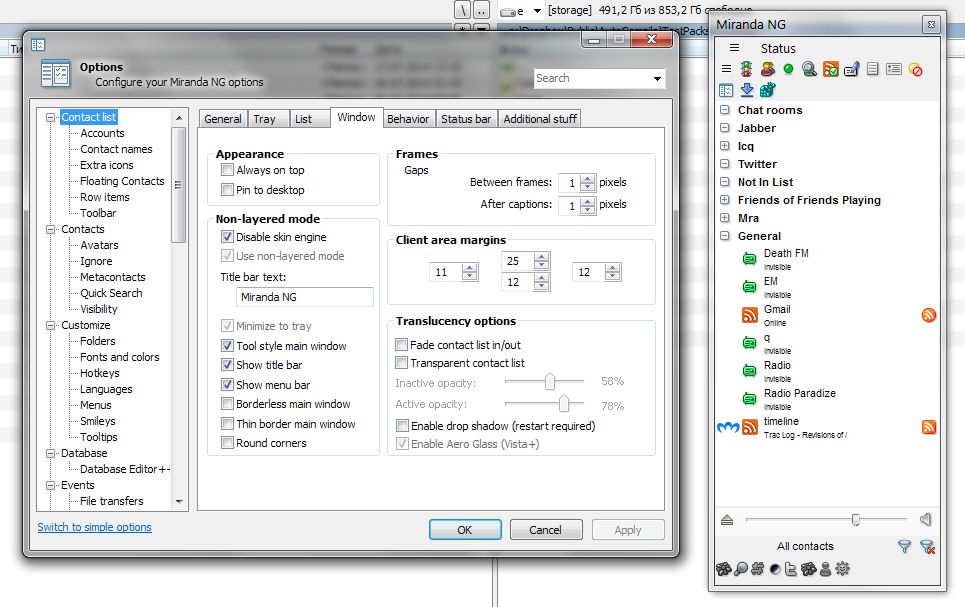This screenshot has width=965, height=607.
Task: Check Fade contact list in/out
Action: point(402,345)
